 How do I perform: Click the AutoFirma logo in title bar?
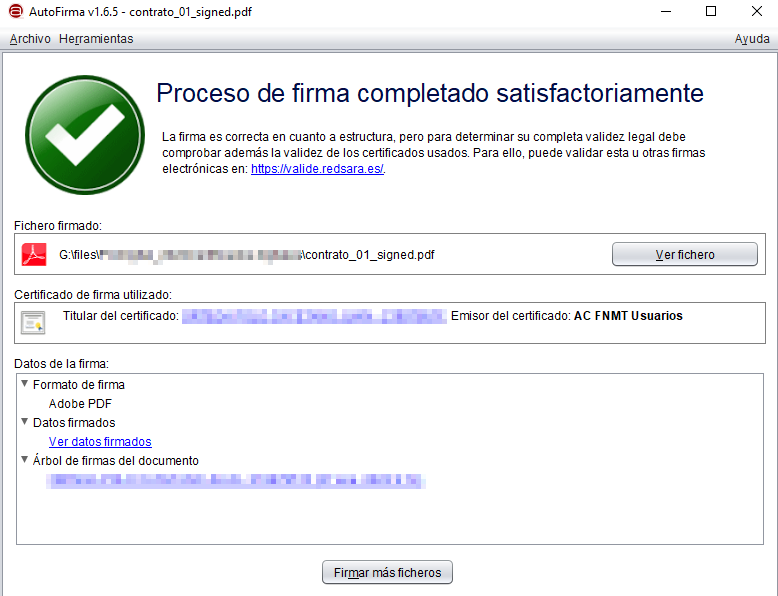(x=11, y=11)
